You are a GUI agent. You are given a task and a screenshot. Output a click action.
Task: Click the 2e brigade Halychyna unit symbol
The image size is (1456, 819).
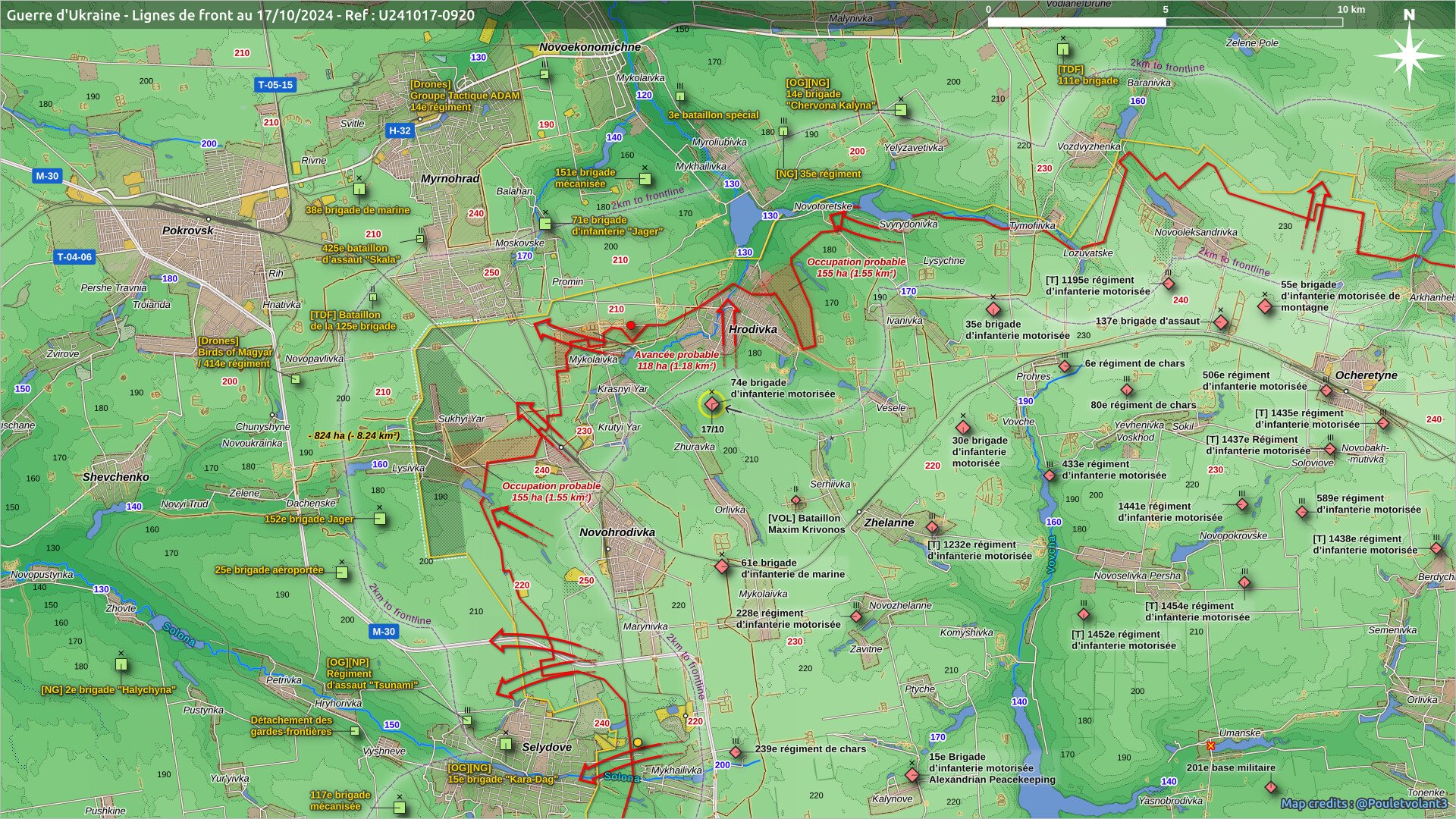121,664
